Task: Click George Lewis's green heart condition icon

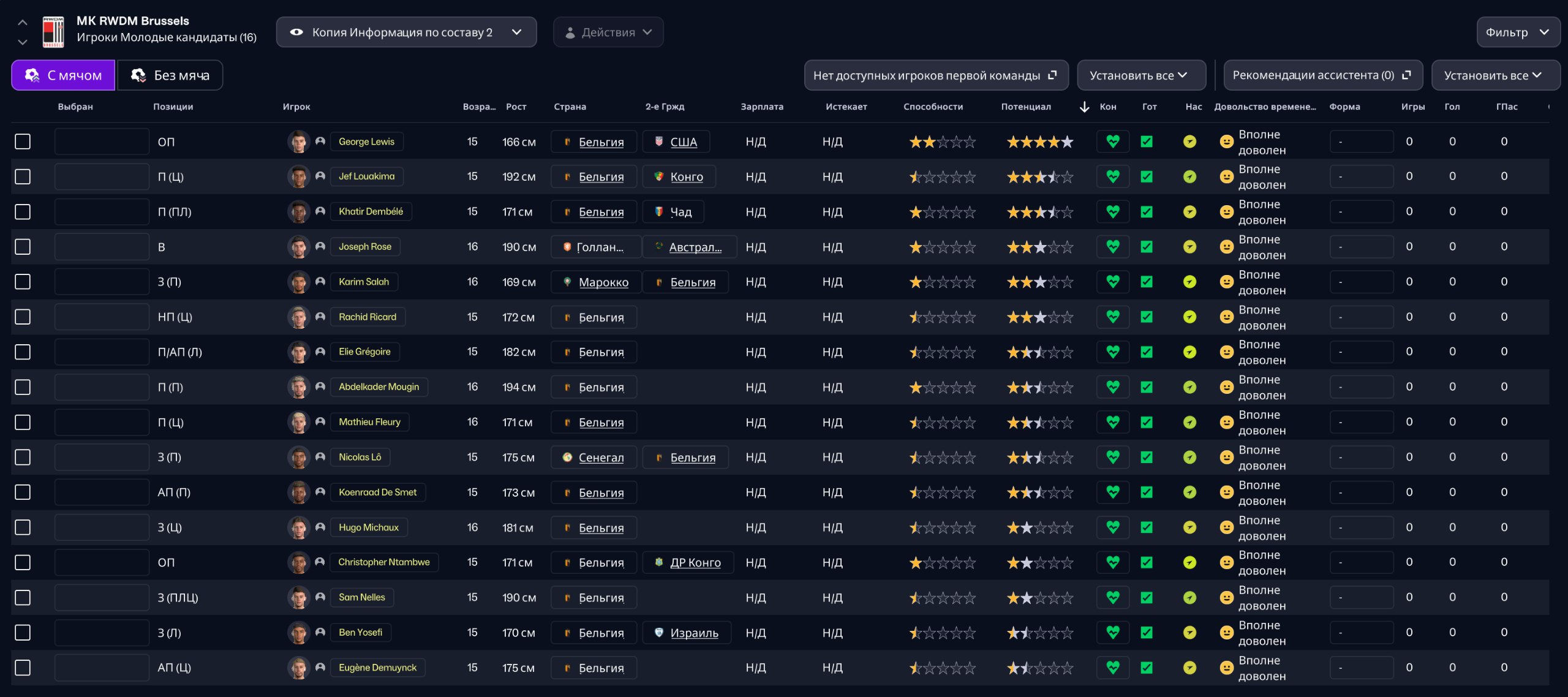Action: (1113, 141)
